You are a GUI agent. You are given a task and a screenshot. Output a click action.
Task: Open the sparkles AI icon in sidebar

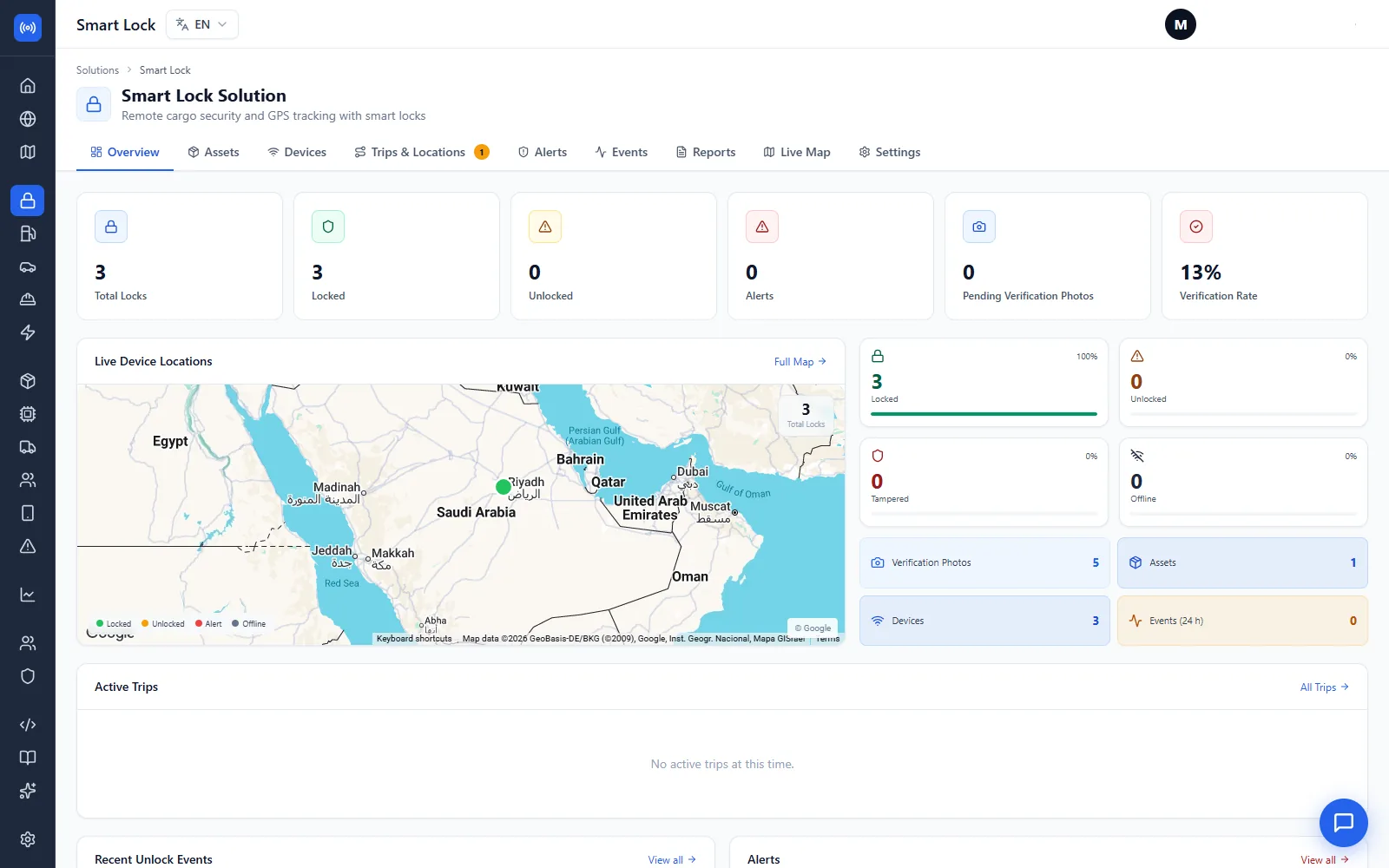click(28, 791)
